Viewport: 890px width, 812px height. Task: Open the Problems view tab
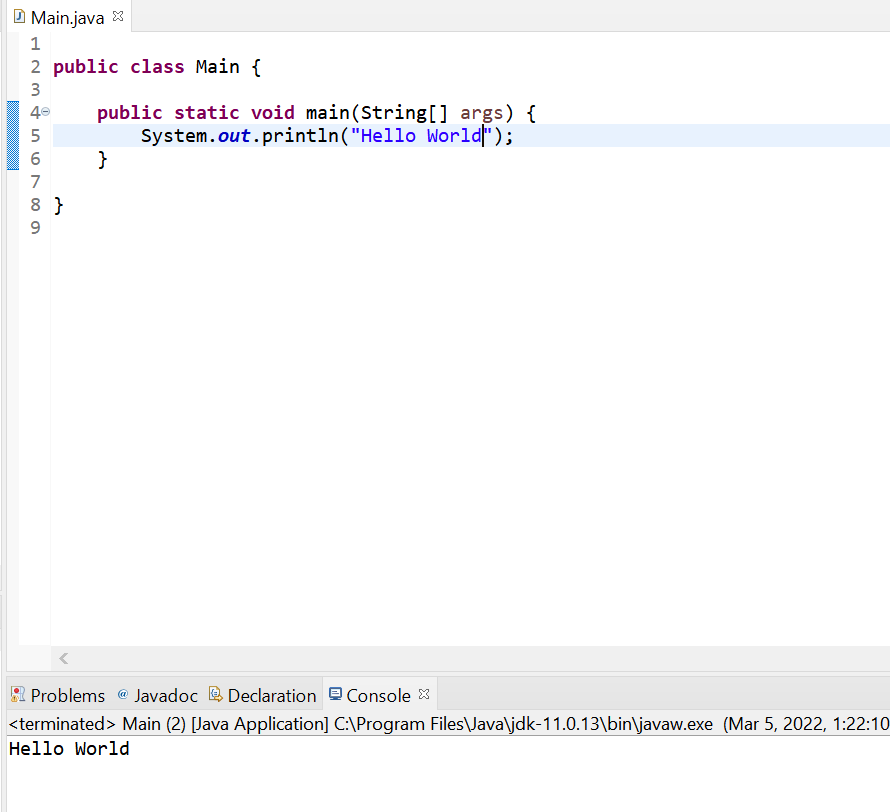click(x=58, y=695)
